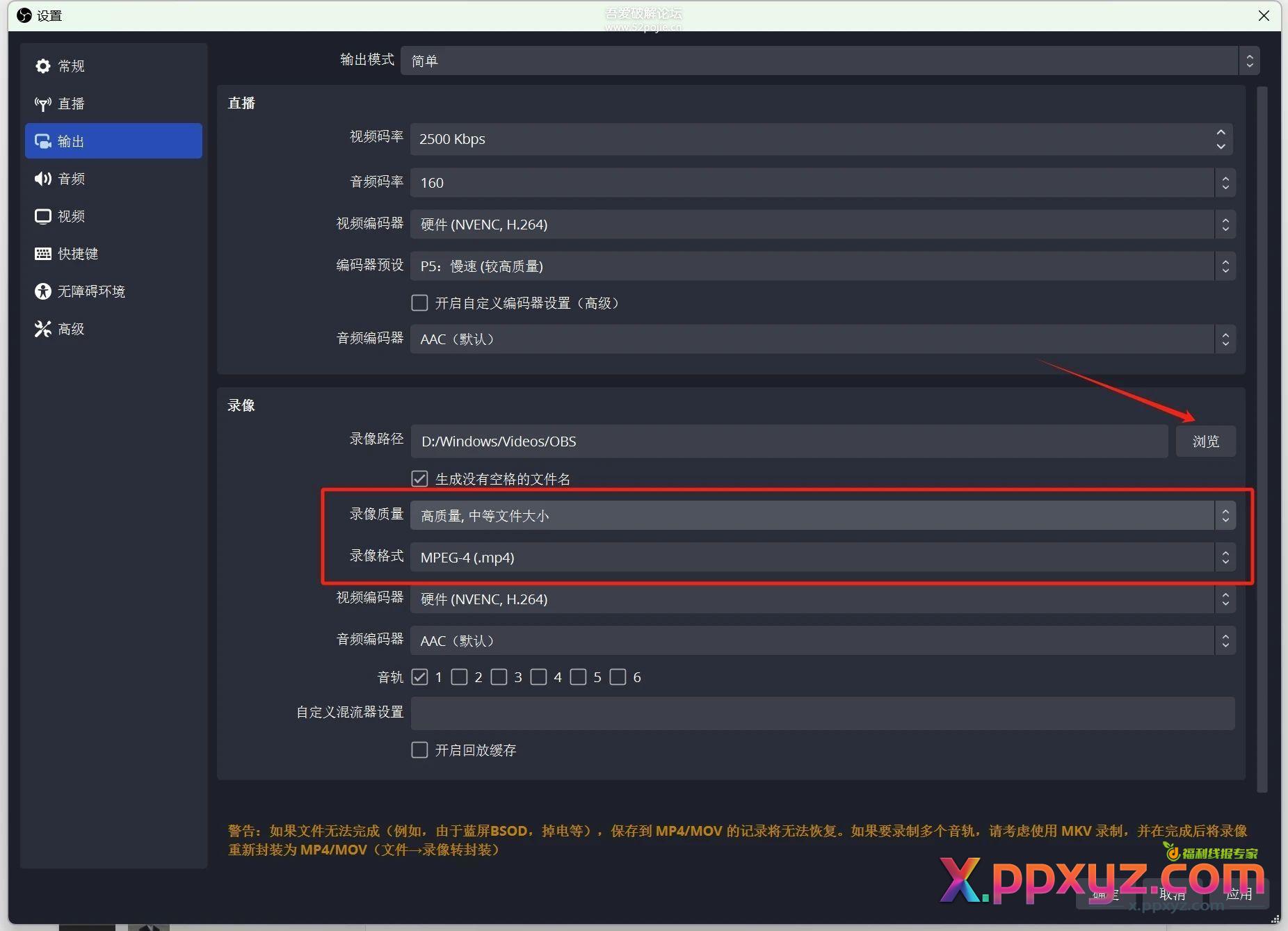Increase 视频码率 with up arrow
The width and height of the screenshot is (1288, 931).
1221,132
